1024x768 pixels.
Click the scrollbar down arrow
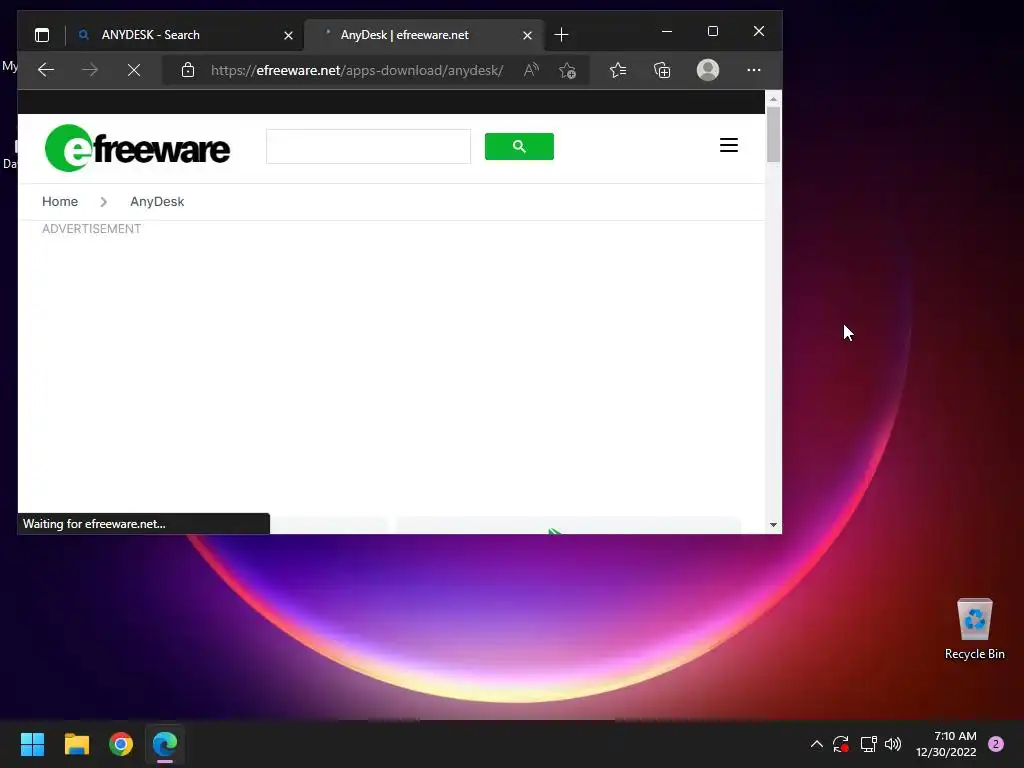(773, 525)
